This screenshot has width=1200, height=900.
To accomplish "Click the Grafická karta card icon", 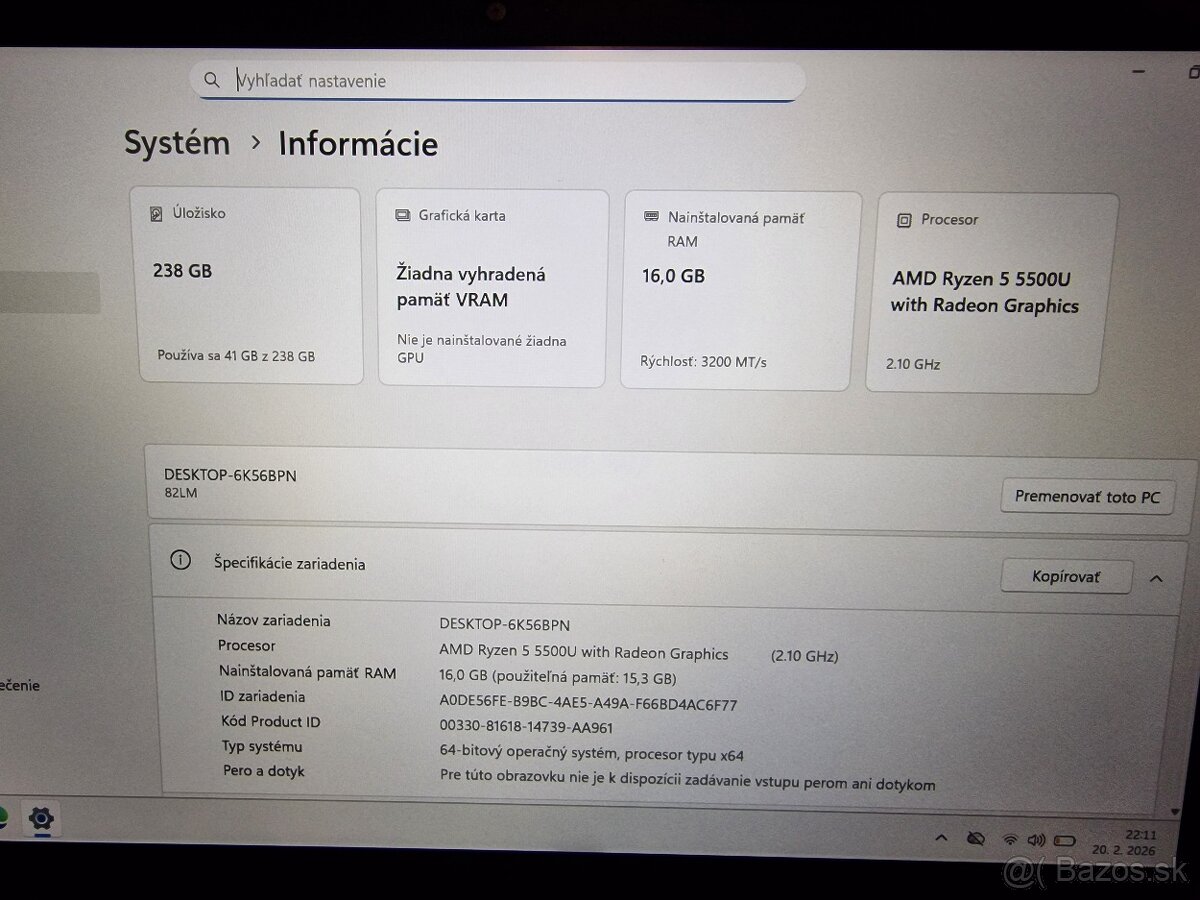I will click(403, 214).
